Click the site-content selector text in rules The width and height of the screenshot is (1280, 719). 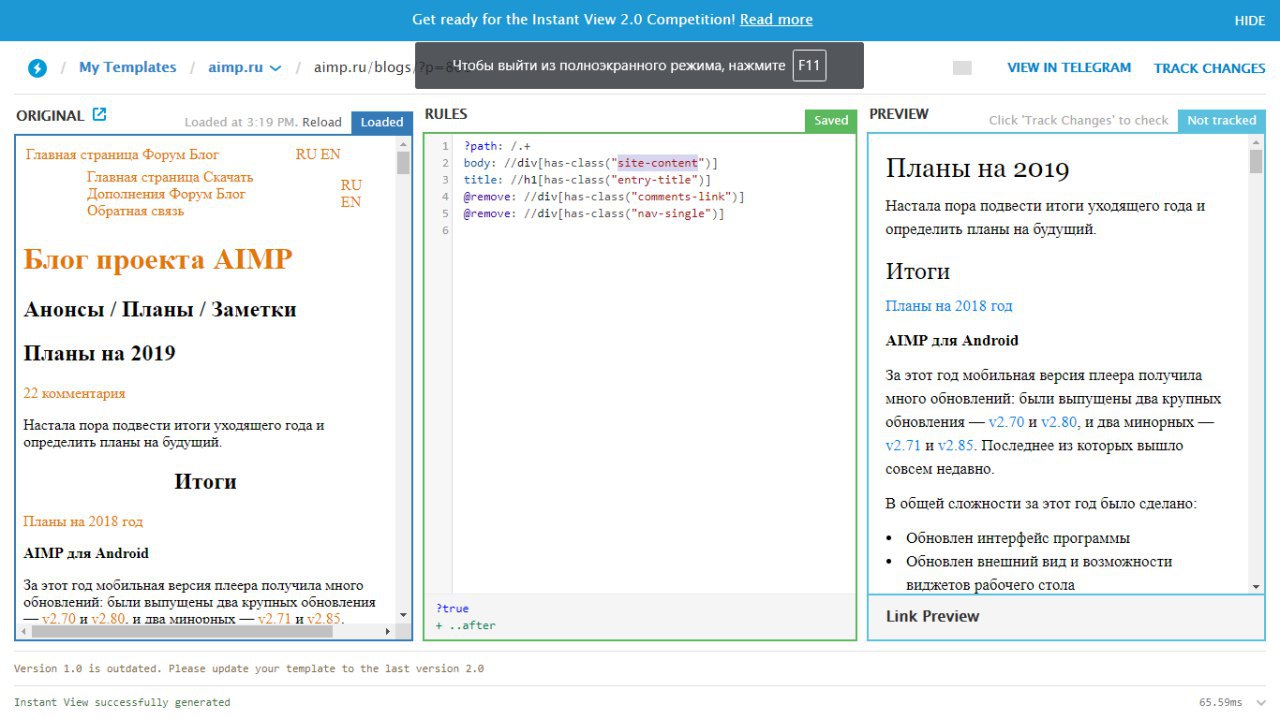(657, 162)
